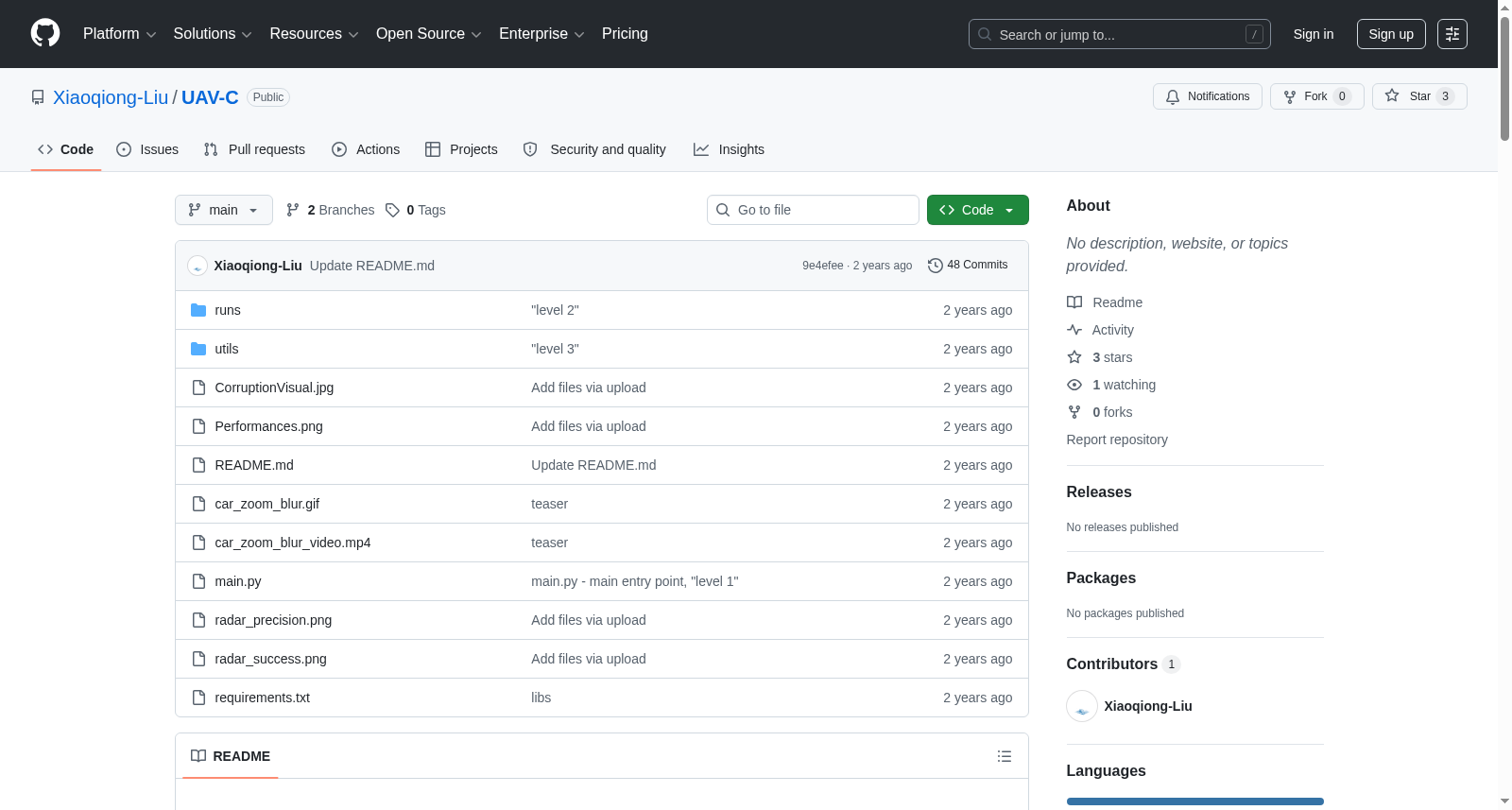Open the Code tab
The width and height of the screenshot is (1512, 810).
tap(66, 149)
